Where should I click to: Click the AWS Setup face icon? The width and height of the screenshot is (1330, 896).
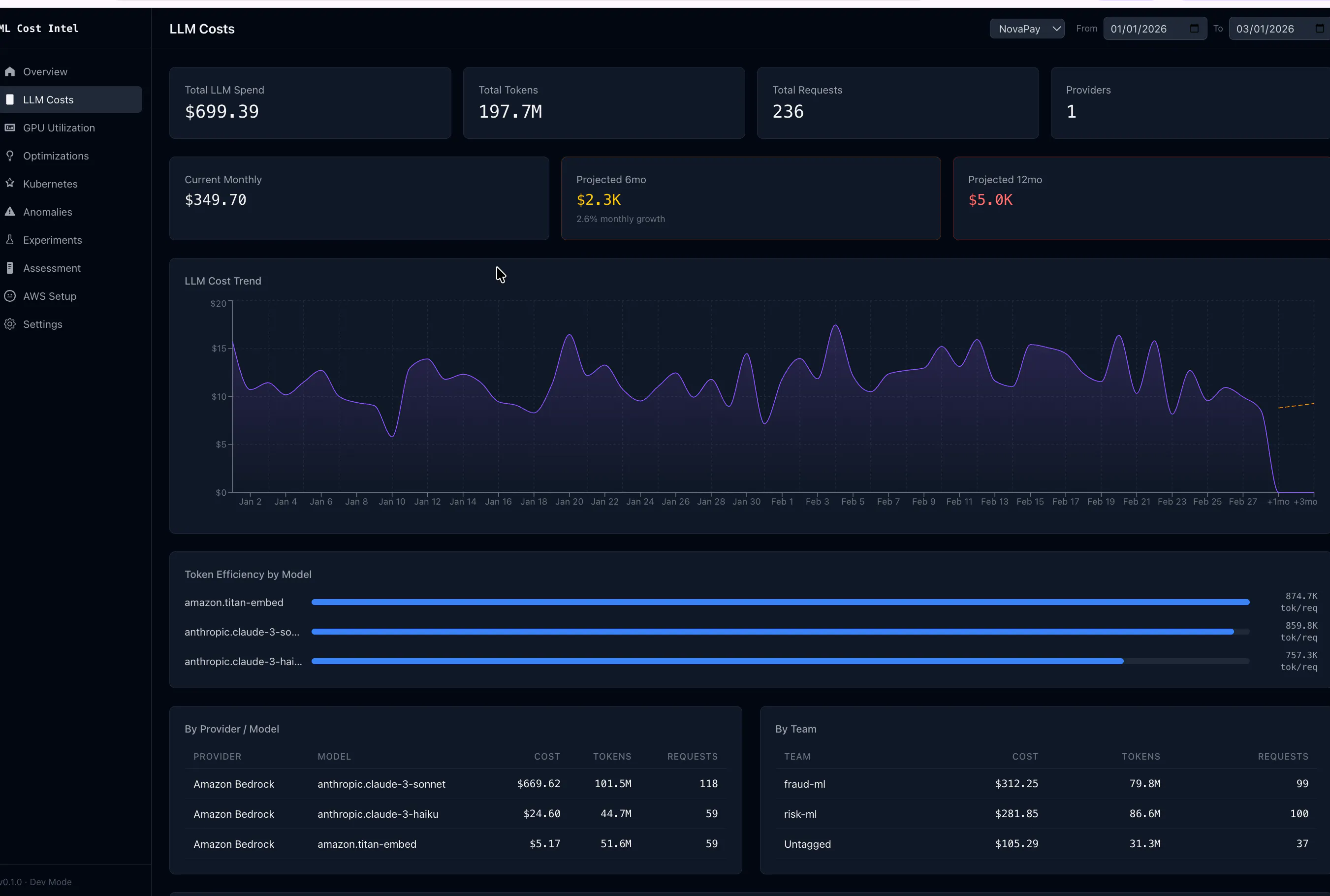10,295
